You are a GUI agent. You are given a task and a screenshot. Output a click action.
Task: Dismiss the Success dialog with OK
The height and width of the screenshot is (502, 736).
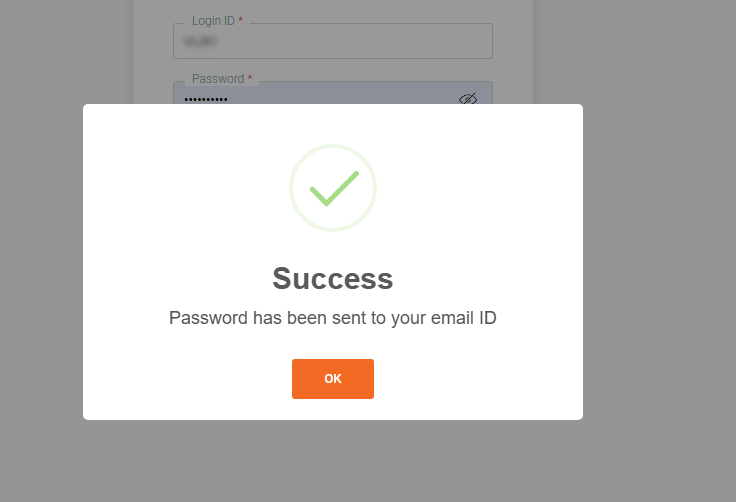pyautogui.click(x=333, y=379)
